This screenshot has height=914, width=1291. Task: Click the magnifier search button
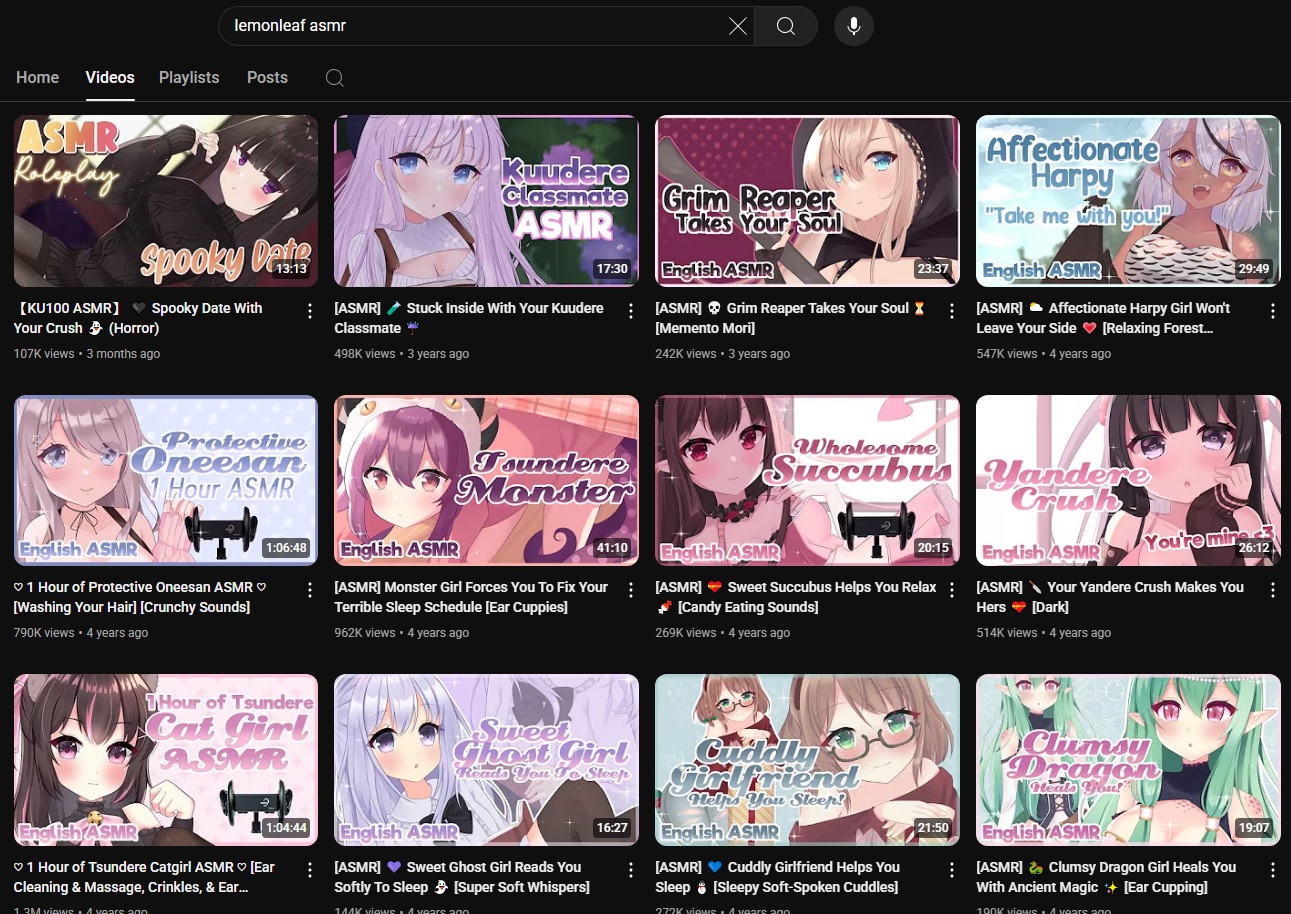786,26
